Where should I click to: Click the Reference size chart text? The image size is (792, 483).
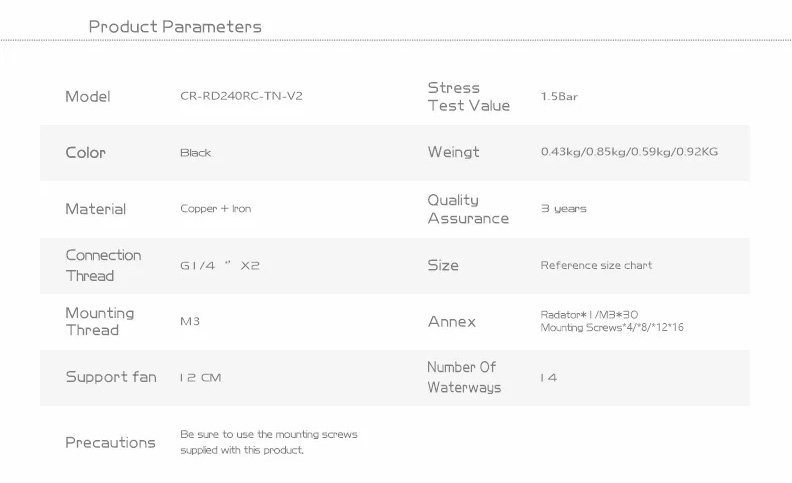596,265
